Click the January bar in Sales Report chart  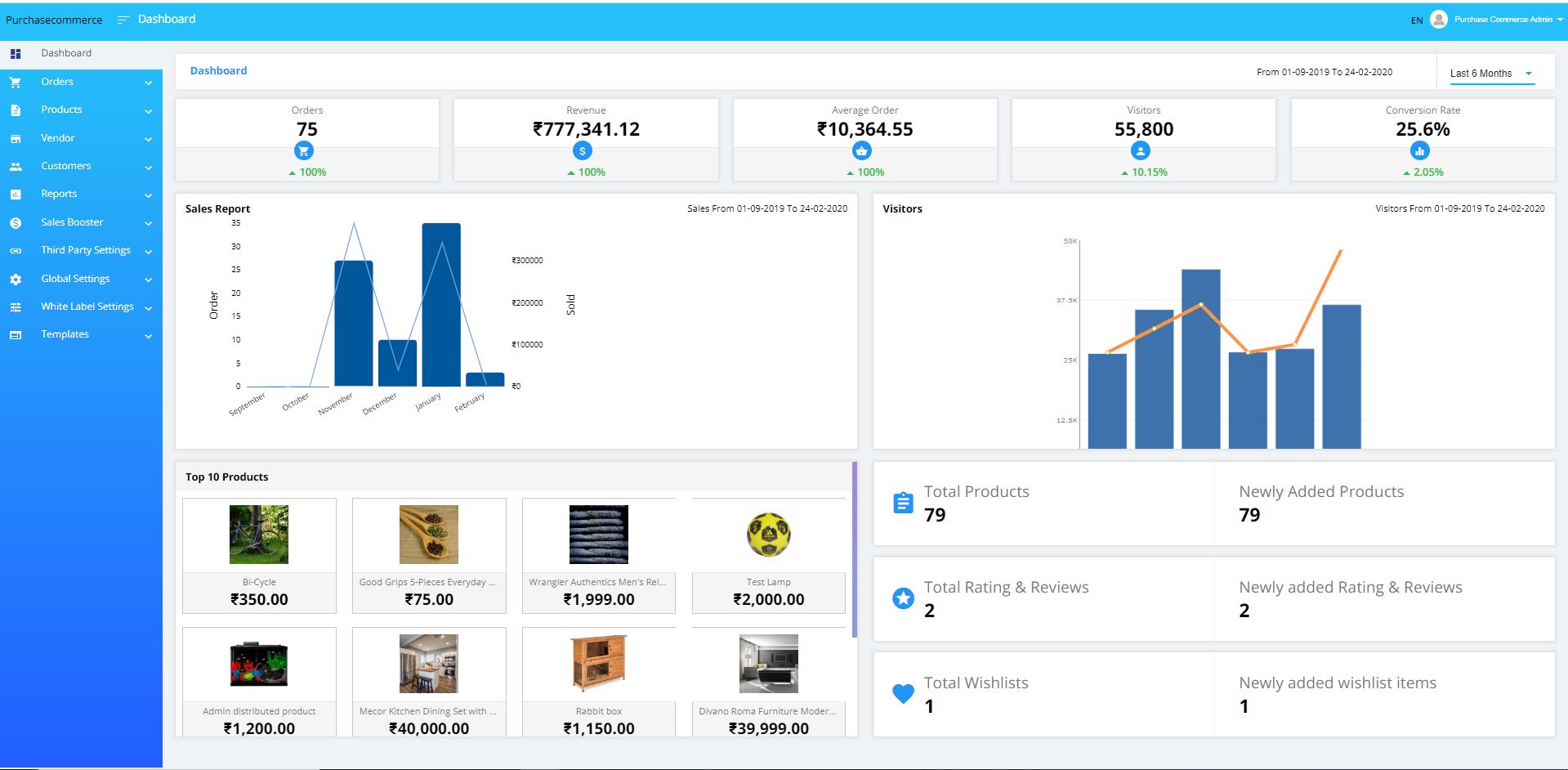pos(441,305)
